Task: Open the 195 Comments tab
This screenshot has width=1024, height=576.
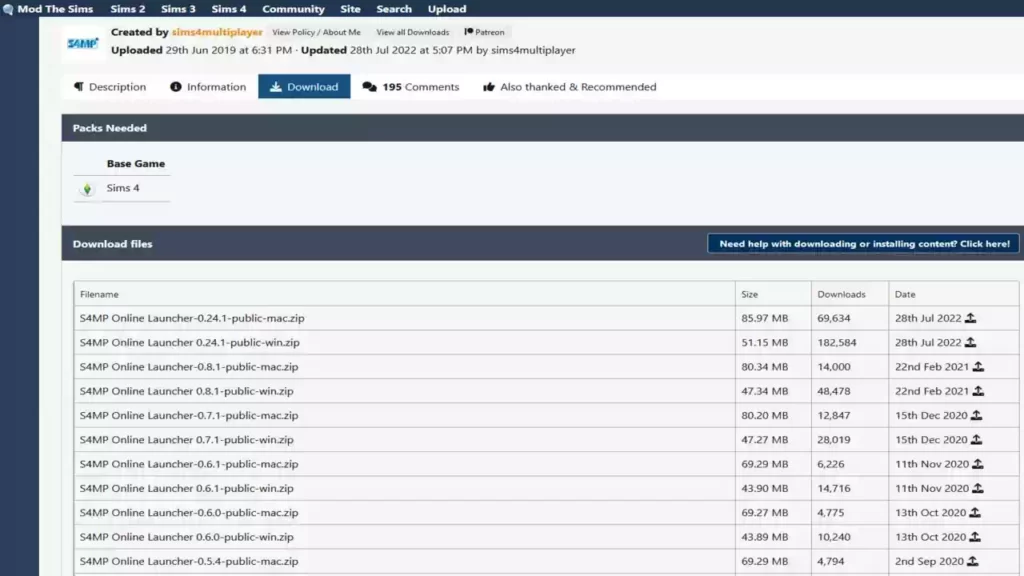Action: pos(411,87)
